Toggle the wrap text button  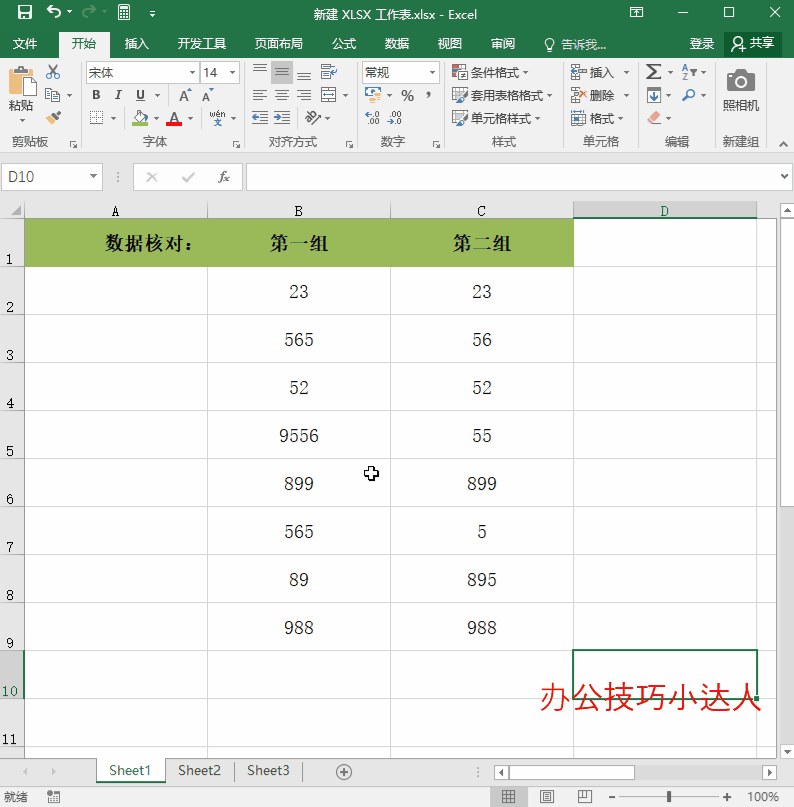pos(328,73)
